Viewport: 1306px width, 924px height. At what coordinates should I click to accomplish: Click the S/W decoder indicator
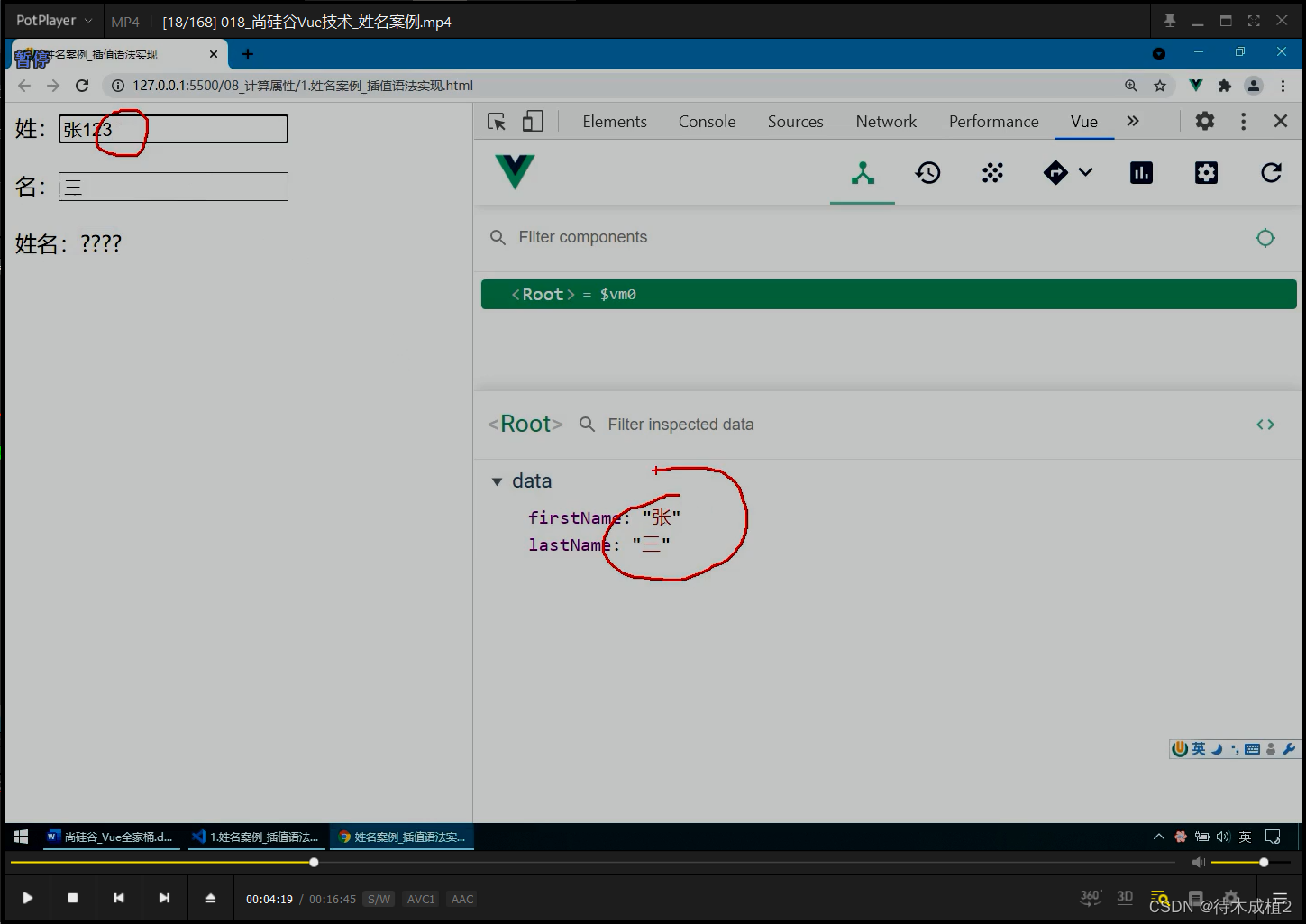tap(379, 899)
